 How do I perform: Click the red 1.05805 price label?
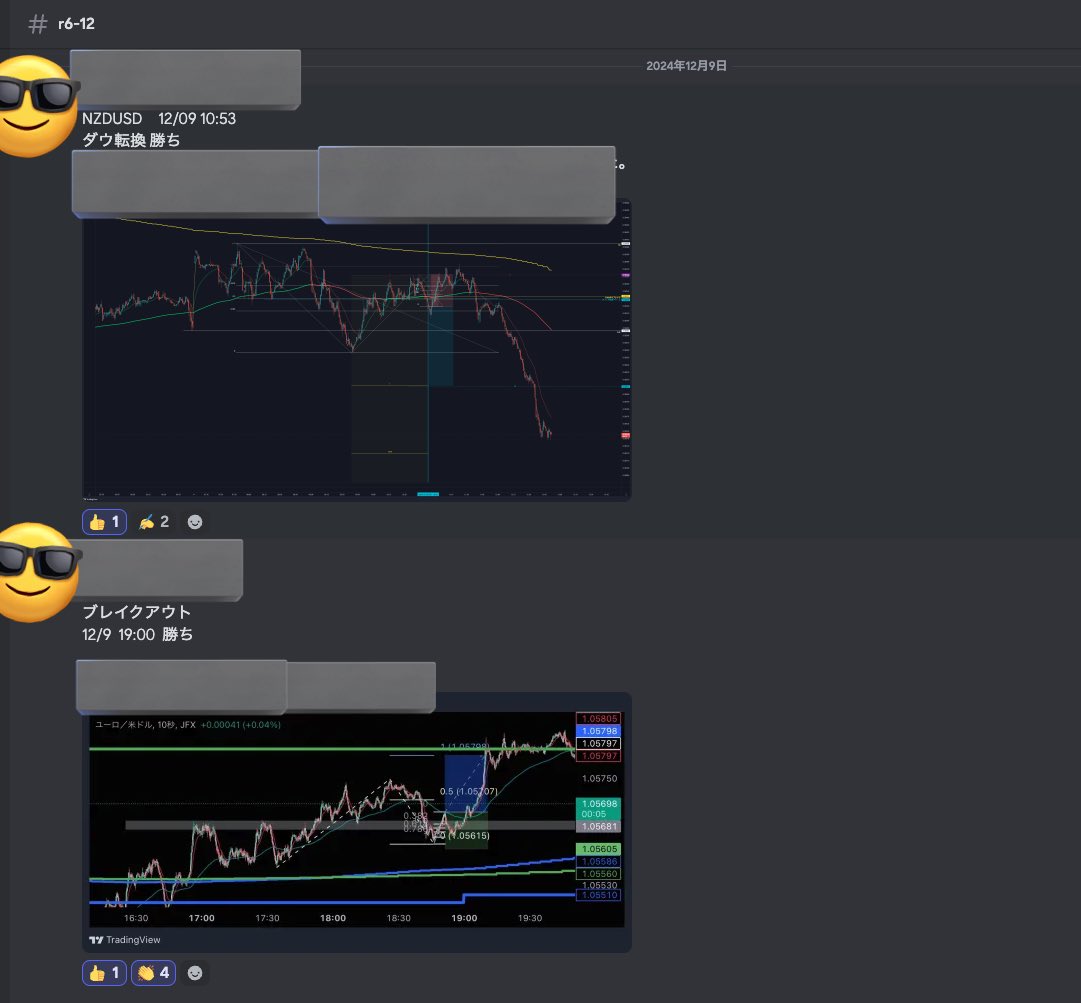598,718
